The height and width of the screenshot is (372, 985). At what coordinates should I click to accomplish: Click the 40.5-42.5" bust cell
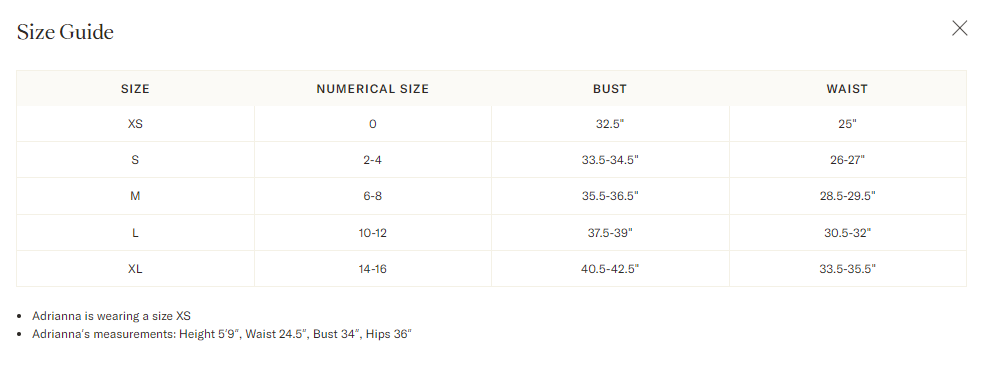click(610, 269)
